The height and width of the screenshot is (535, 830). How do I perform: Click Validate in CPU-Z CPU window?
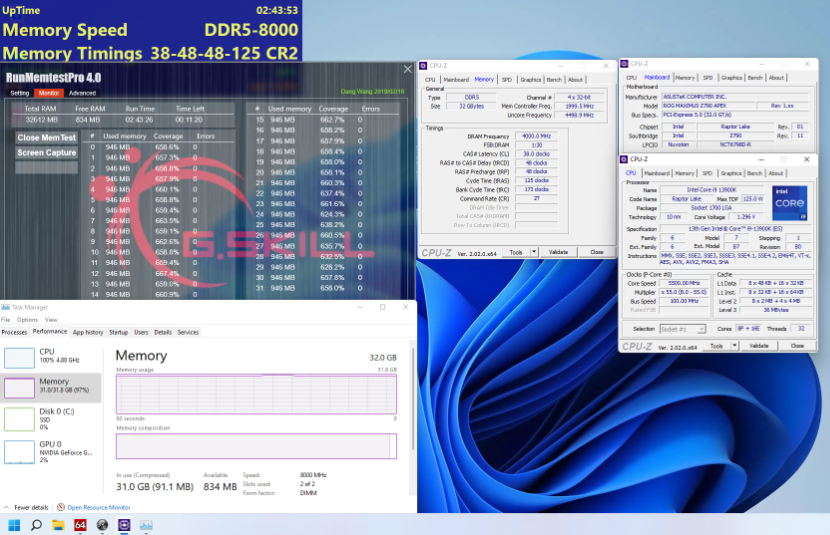point(759,346)
